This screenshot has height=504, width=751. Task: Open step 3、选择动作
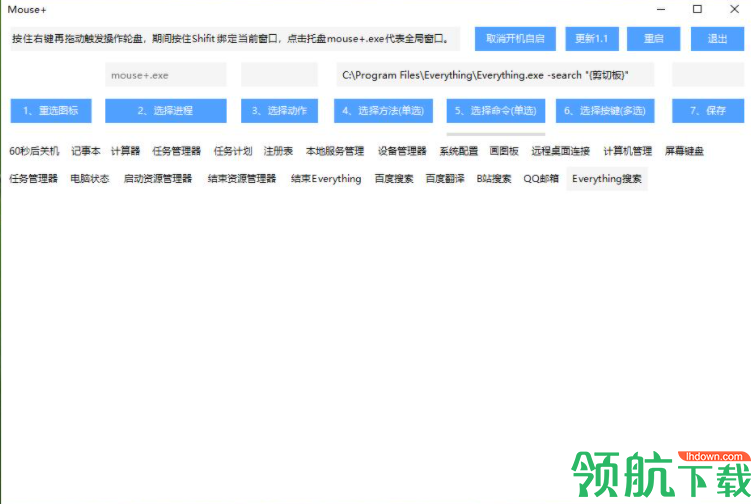point(279,111)
